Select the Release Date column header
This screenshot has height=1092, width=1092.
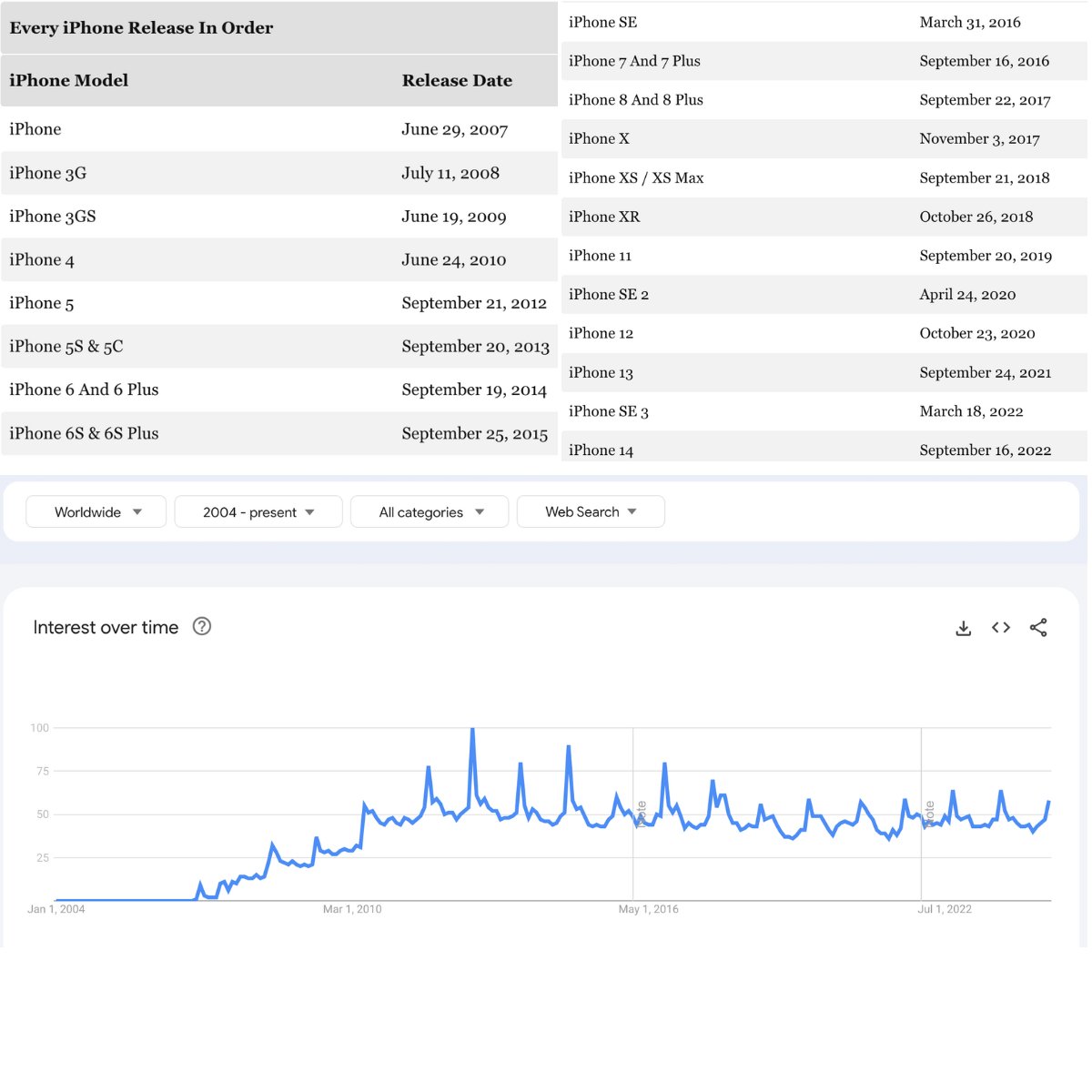[x=457, y=80]
